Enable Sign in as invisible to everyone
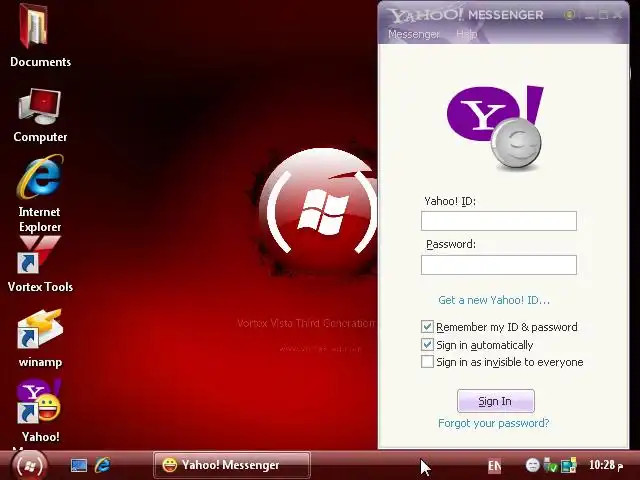The height and width of the screenshot is (480, 640). (x=427, y=362)
